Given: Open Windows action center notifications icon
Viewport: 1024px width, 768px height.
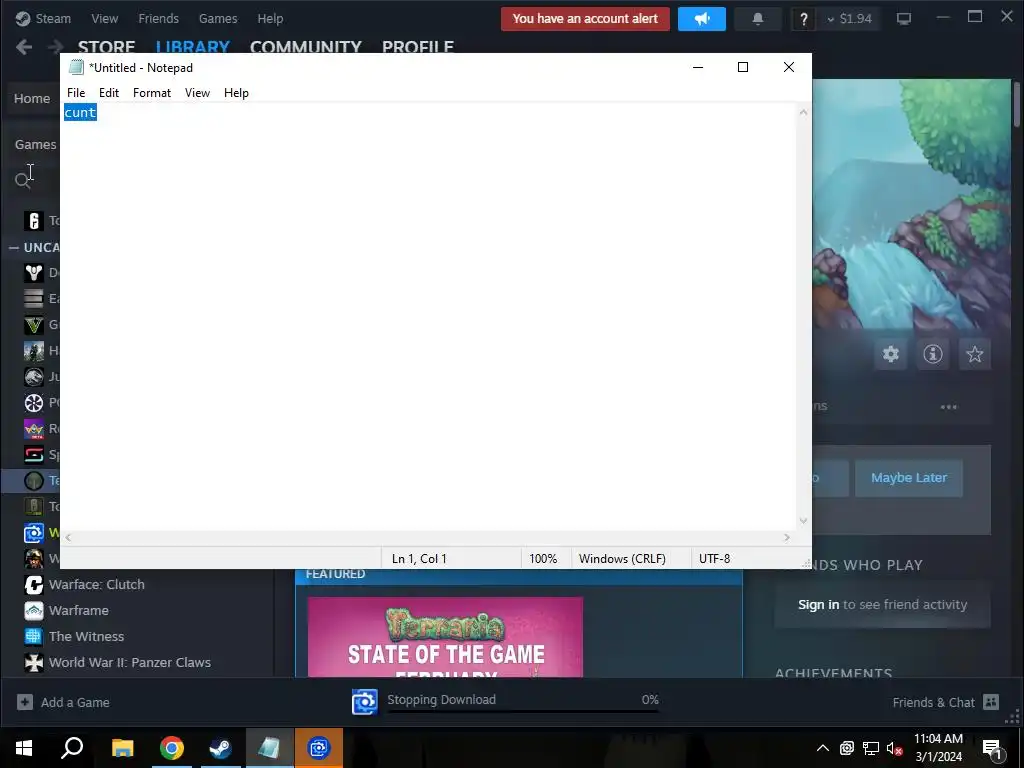Looking at the screenshot, I should click(x=993, y=748).
